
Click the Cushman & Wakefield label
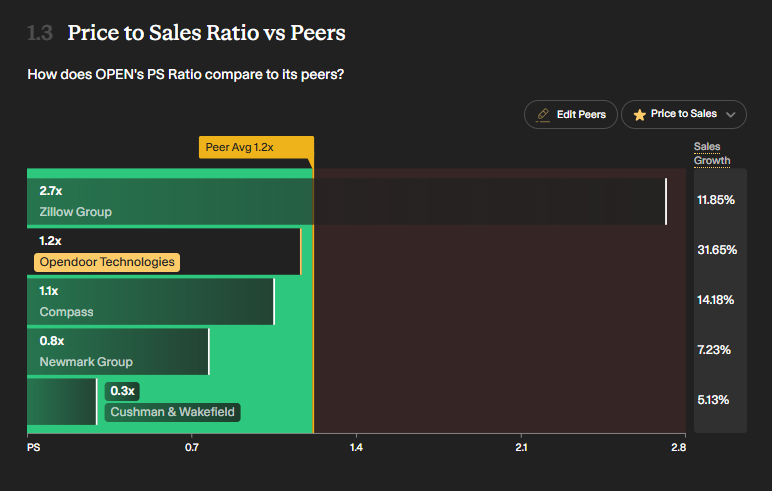click(172, 412)
